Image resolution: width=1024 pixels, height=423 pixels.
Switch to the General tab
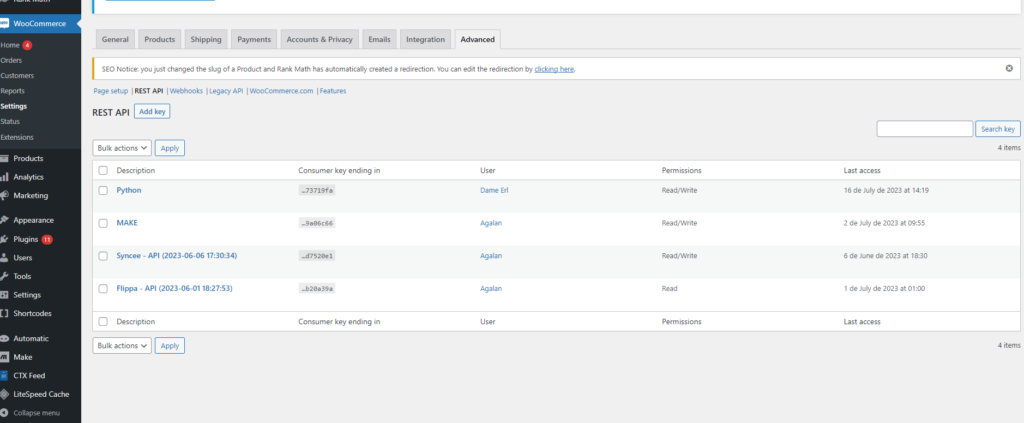[115, 39]
